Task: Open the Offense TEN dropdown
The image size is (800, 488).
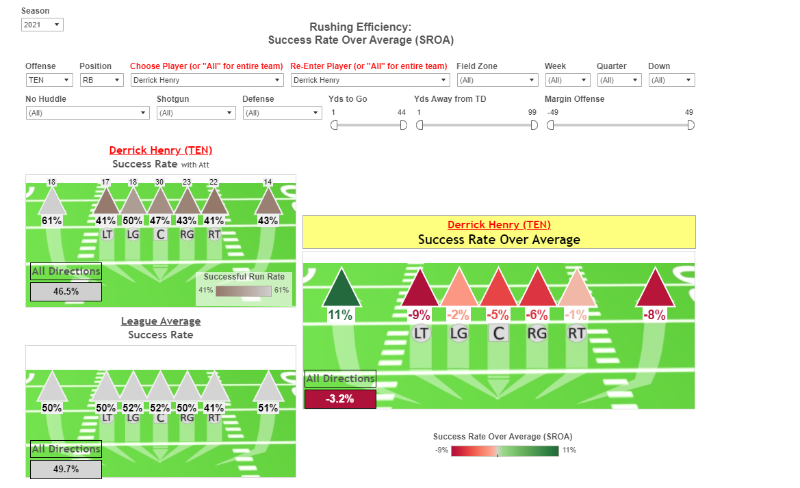Action: [x=48, y=79]
